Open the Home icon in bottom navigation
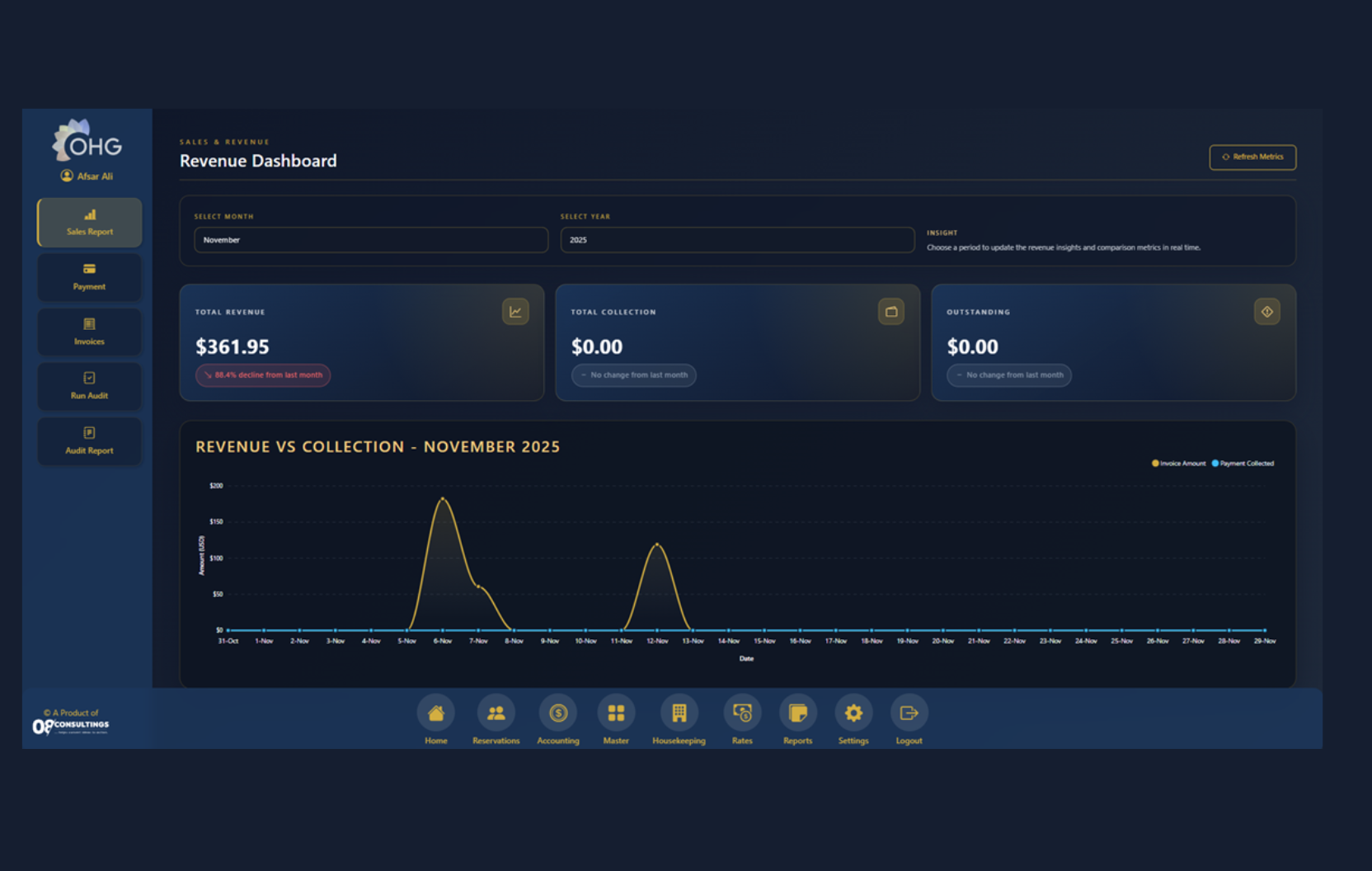This screenshot has width=1372, height=871. pyautogui.click(x=435, y=713)
